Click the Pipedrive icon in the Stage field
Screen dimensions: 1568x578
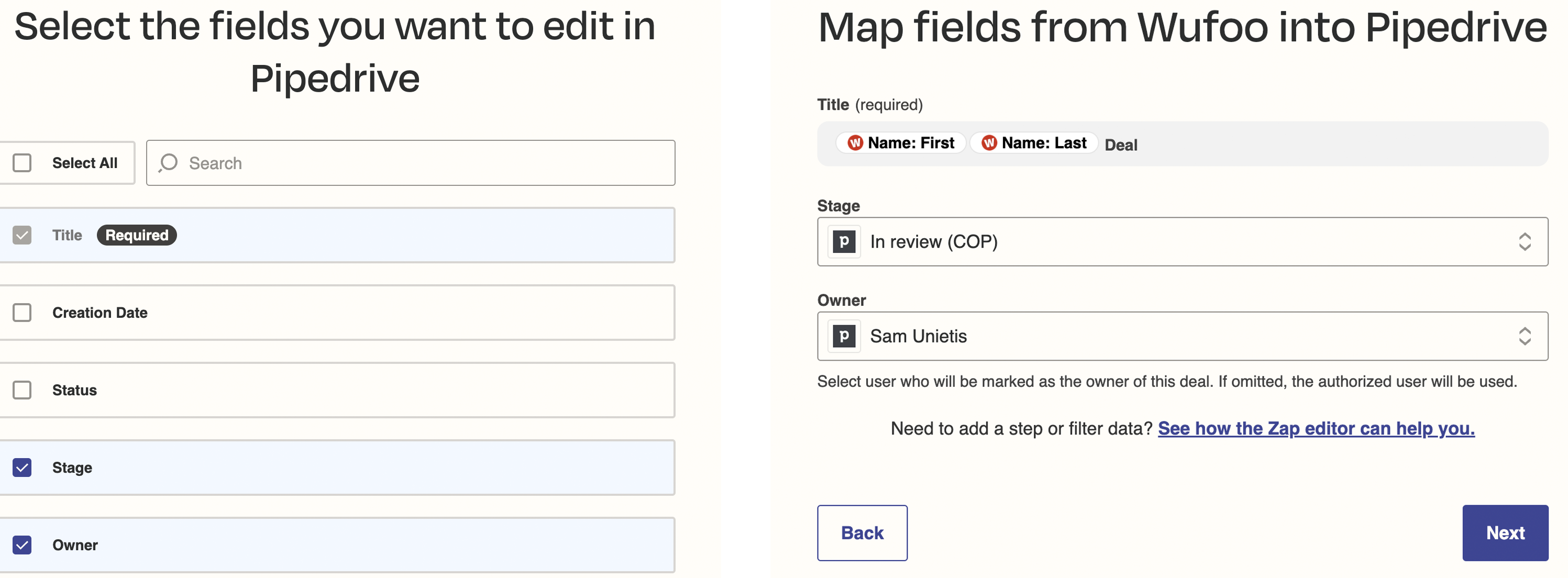[844, 241]
